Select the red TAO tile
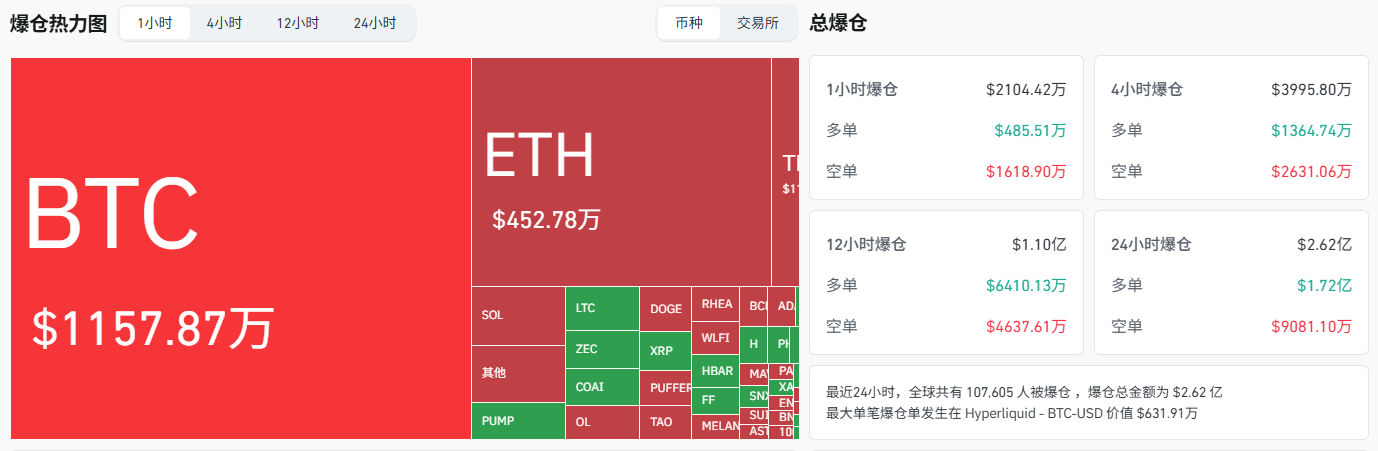The width and height of the screenshot is (1378, 451). tap(665, 422)
